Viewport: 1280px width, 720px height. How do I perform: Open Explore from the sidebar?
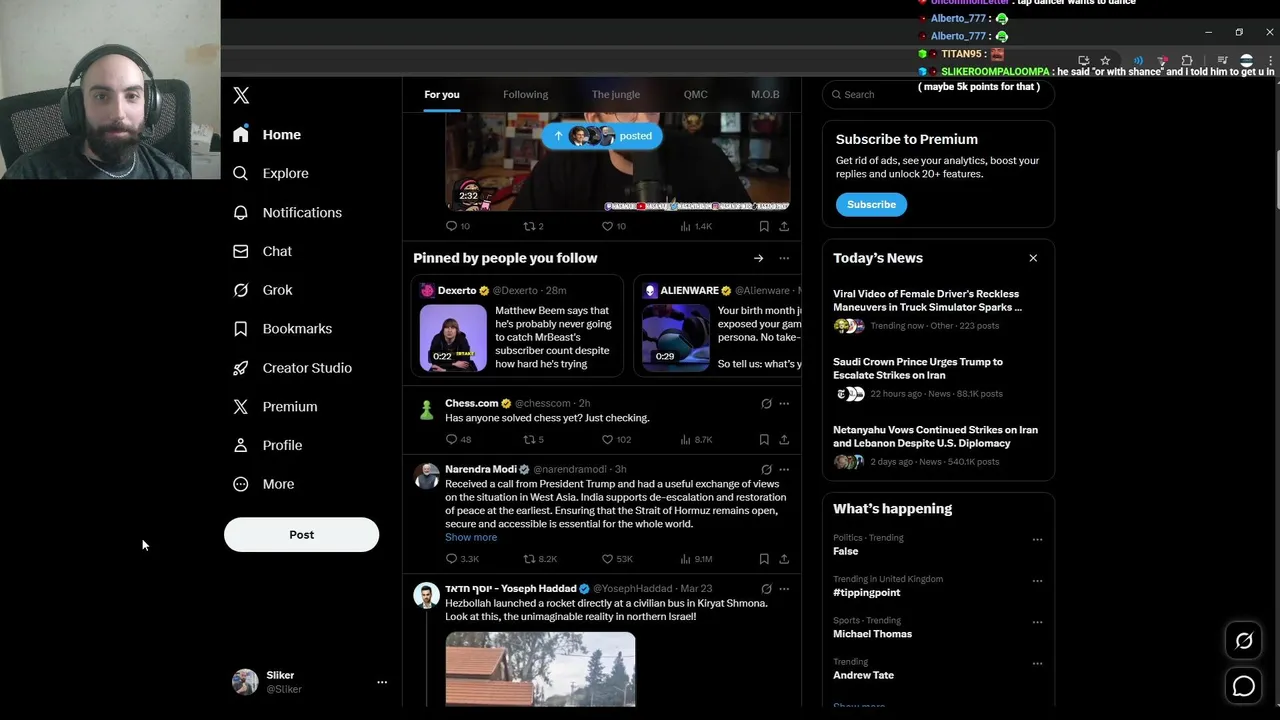point(270,173)
